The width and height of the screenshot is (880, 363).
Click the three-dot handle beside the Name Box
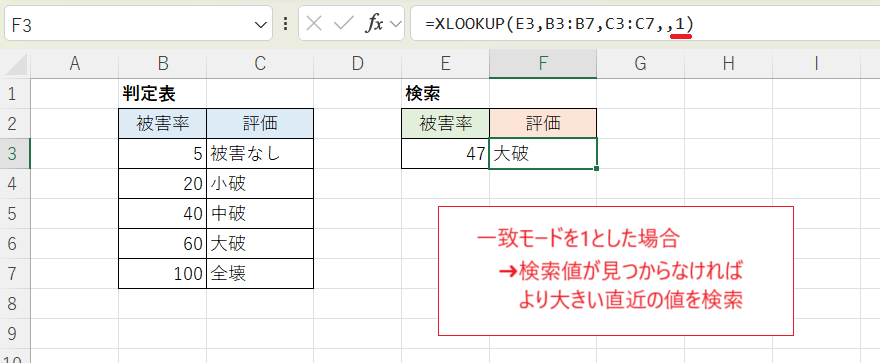(286, 24)
